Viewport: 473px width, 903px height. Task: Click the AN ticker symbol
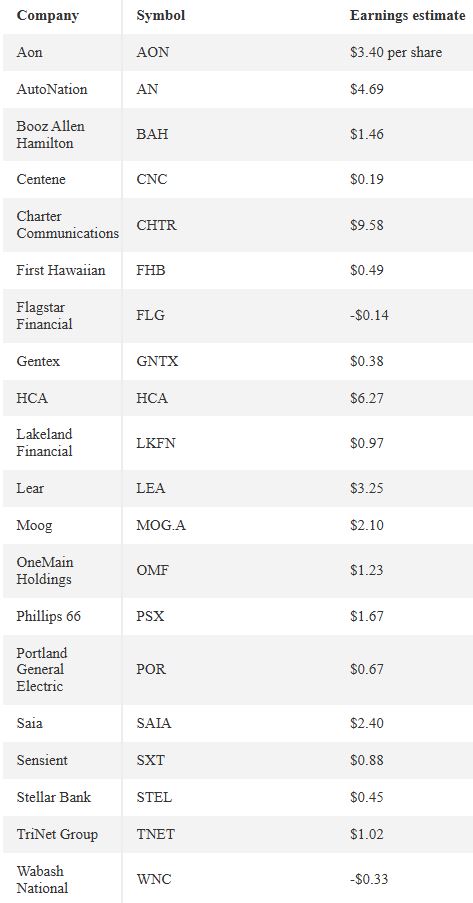[147, 89]
